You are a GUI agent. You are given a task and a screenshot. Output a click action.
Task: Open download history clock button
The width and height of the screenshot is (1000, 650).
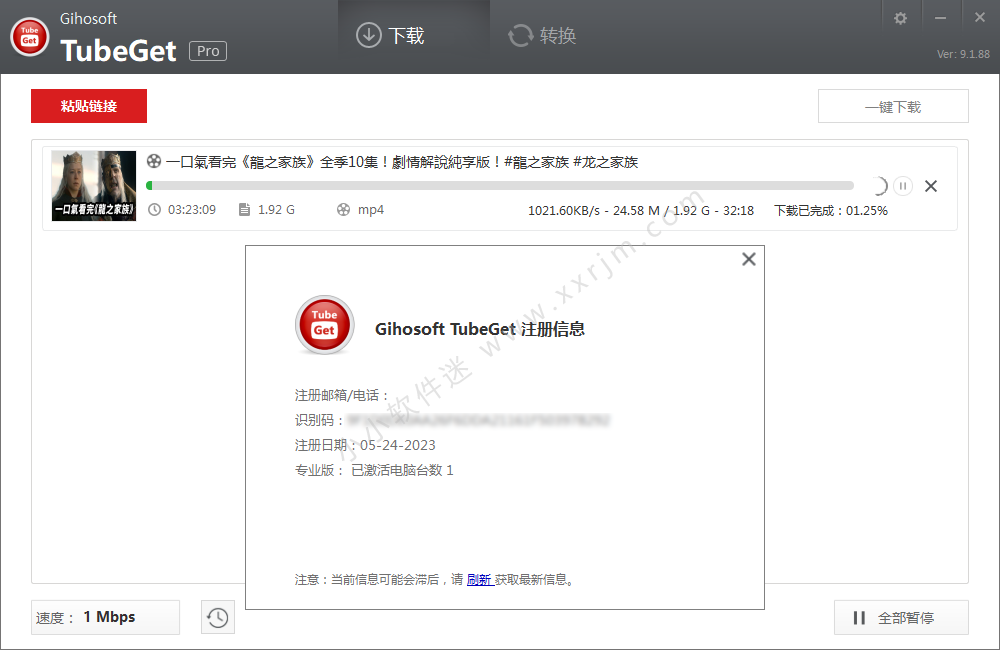tap(217, 617)
